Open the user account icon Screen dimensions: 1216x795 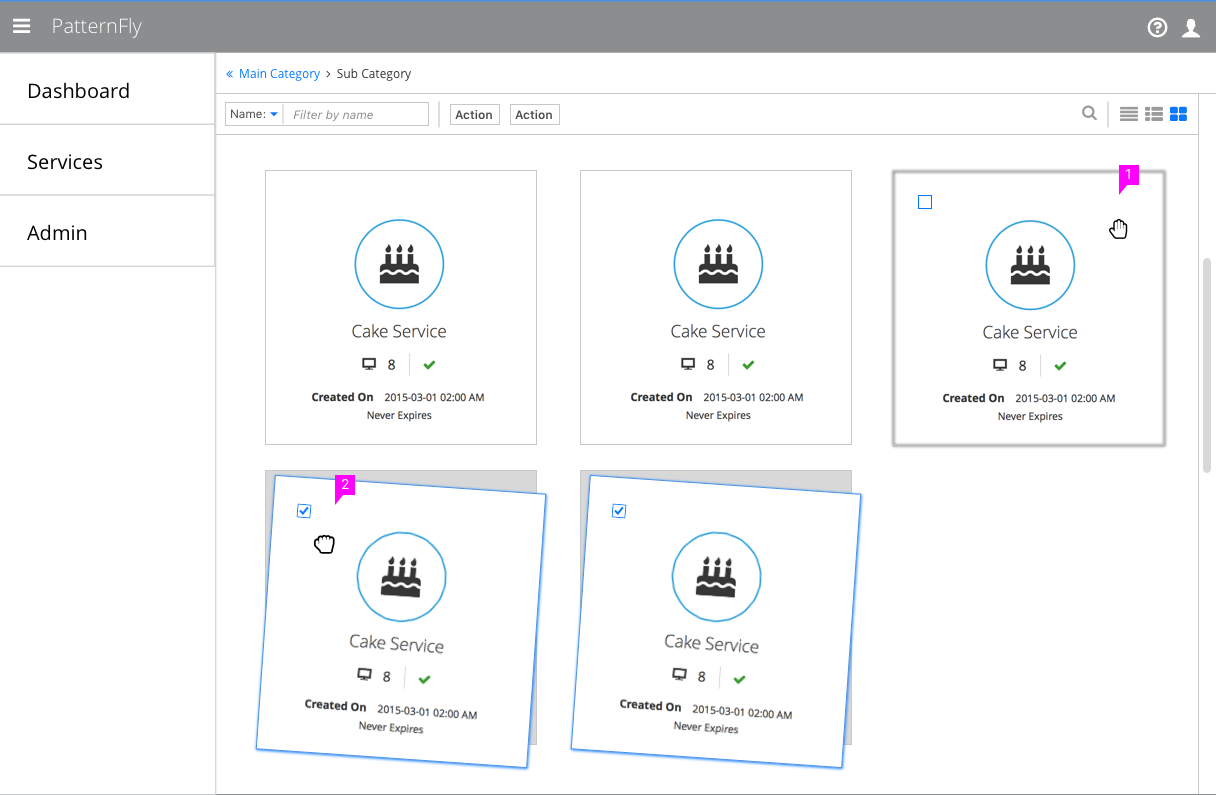[x=1191, y=28]
